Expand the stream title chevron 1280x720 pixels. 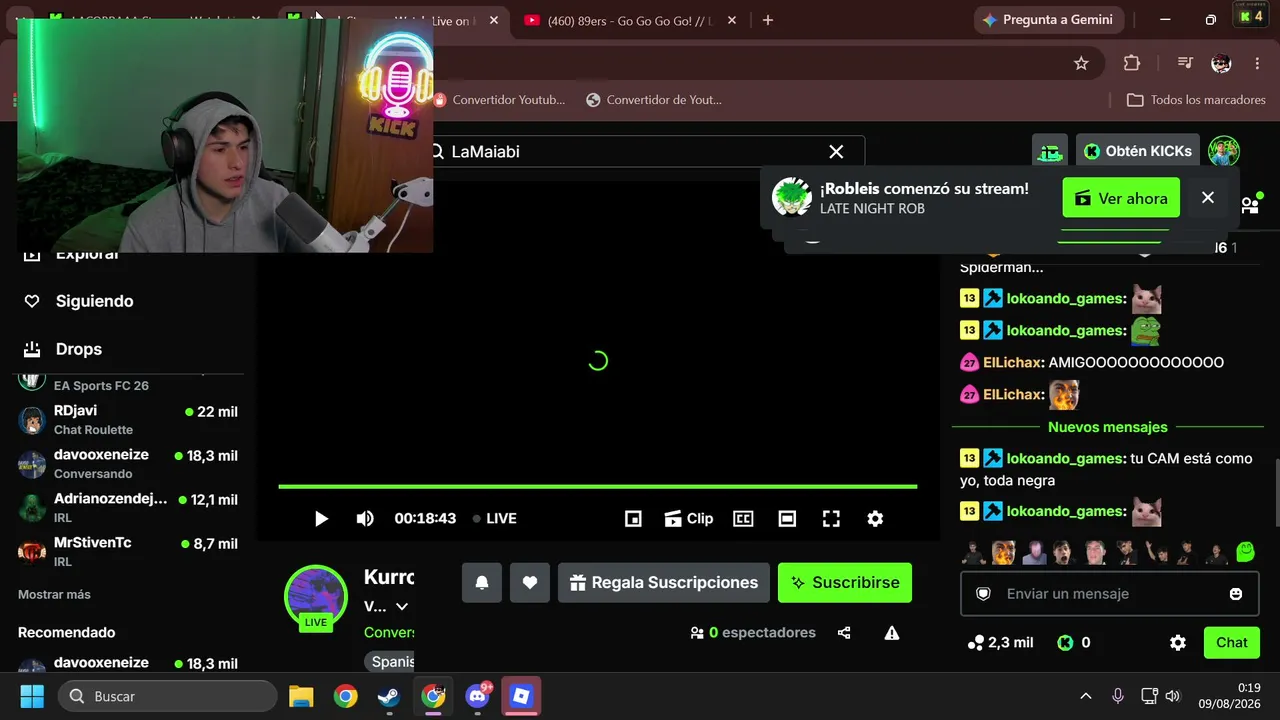pos(402,606)
